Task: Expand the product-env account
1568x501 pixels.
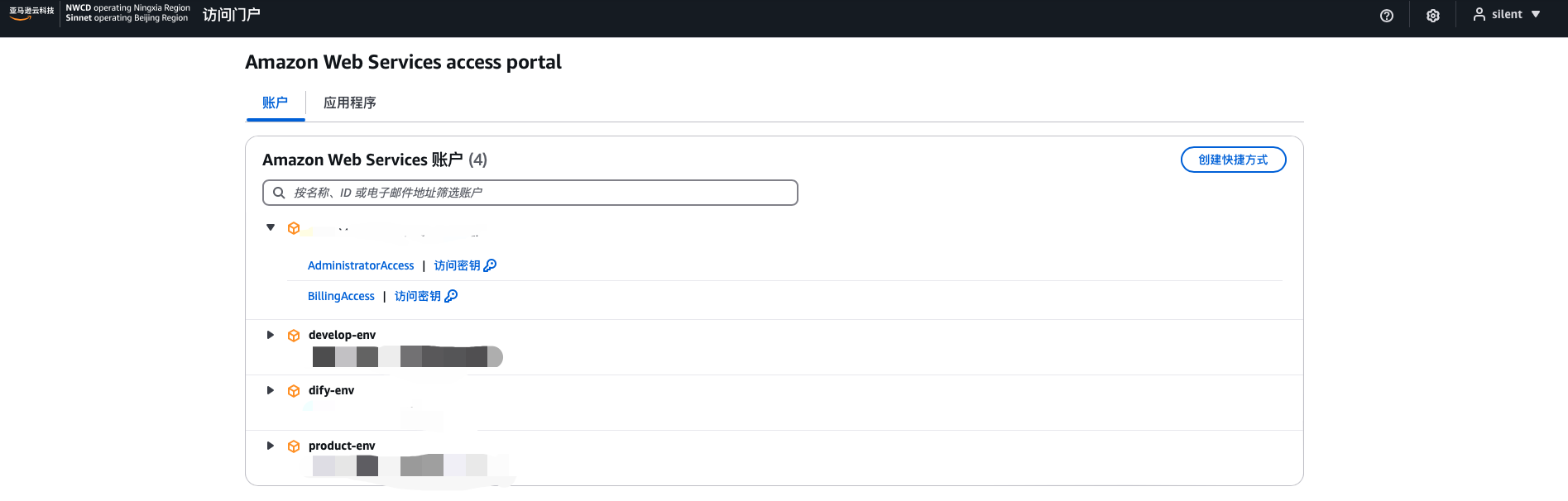Action: (x=271, y=446)
